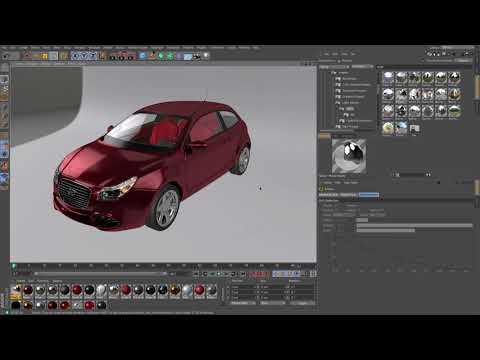Click the car's front wheel in viewport
The width and height of the screenshot is (480, 360).
pos(166,209)
